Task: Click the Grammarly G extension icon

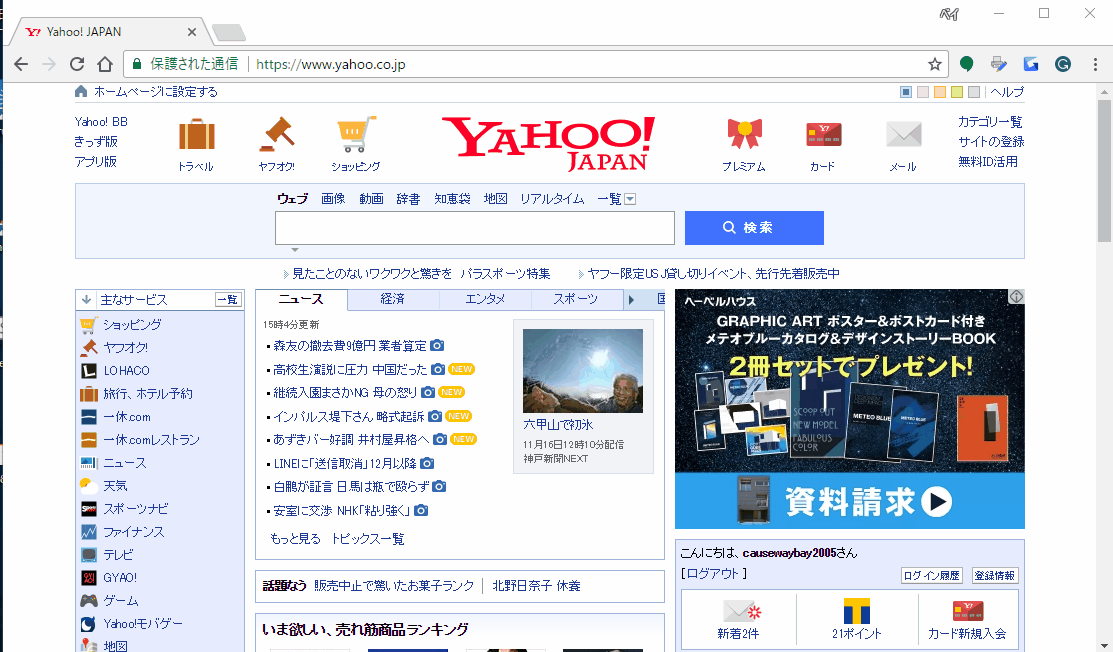Action: click(x=1063, y=64)
